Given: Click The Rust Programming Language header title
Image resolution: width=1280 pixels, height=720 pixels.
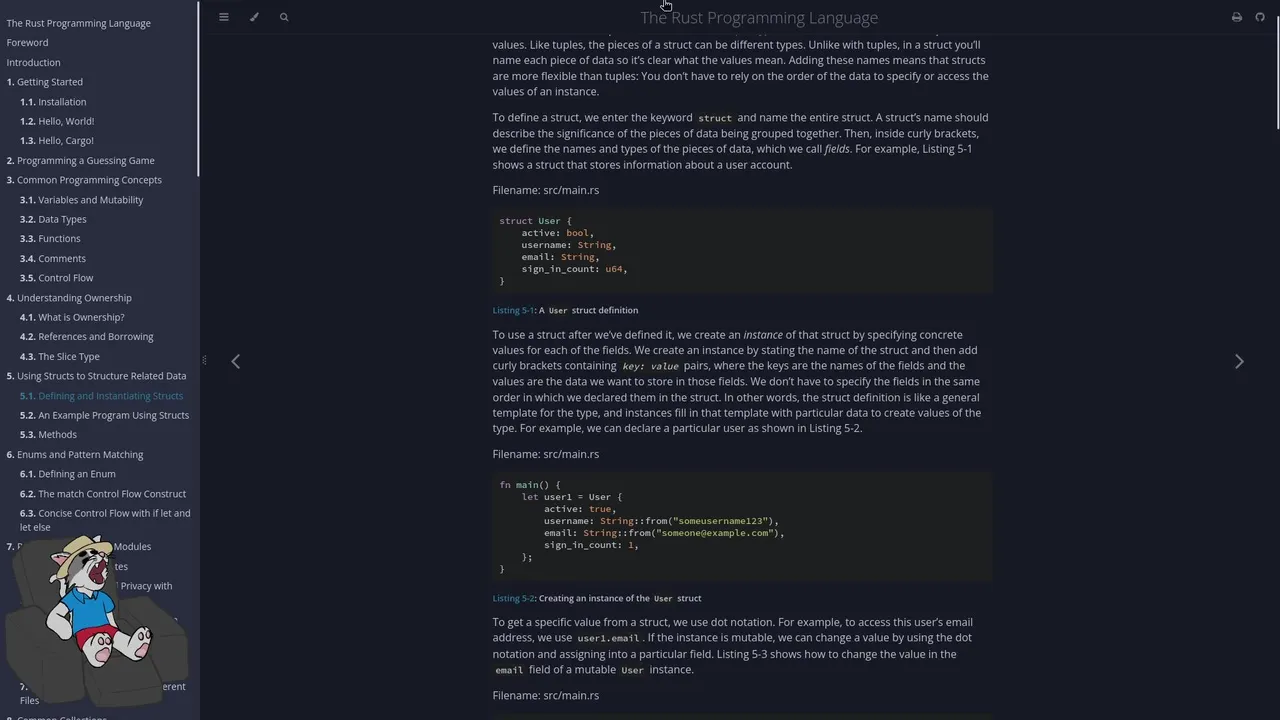Looking at the screenshot, I should pyautogui.click(x=759, y=17).
